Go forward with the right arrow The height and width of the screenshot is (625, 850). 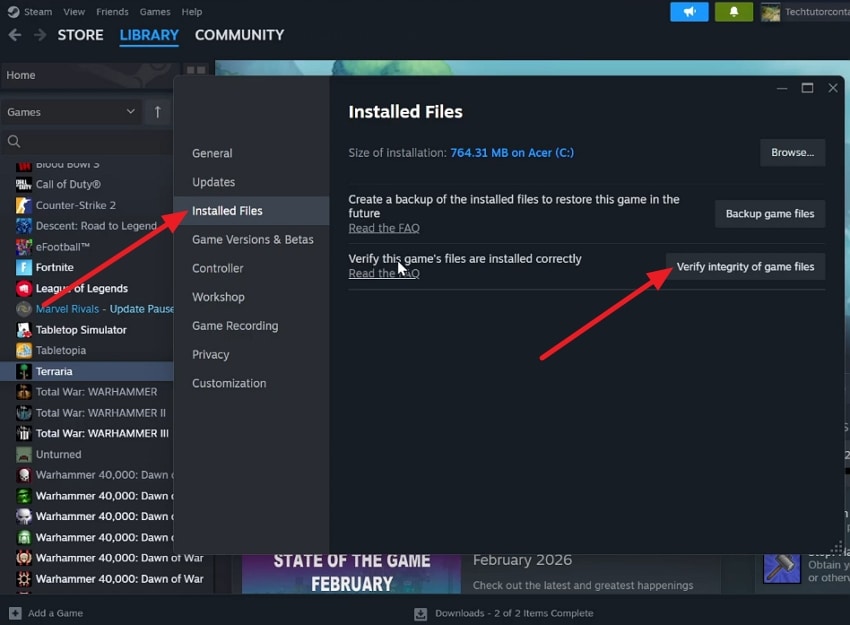tap(40, 35)
